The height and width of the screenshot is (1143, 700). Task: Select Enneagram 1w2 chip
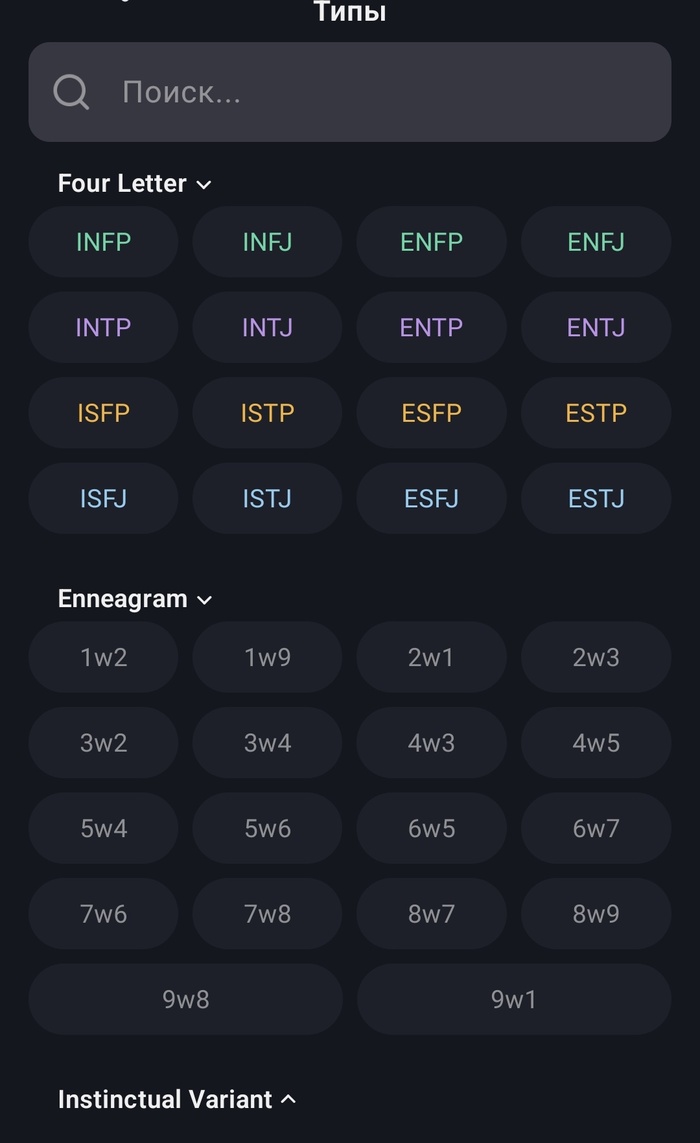point(103,657)
